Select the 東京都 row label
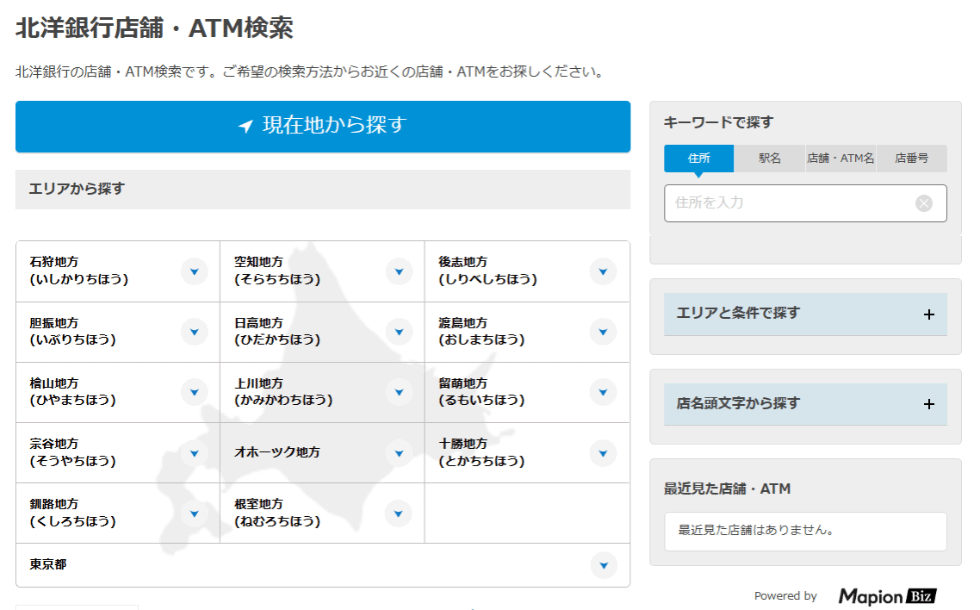The width and height of the screenshot is (980, 610). coord(48,564)
